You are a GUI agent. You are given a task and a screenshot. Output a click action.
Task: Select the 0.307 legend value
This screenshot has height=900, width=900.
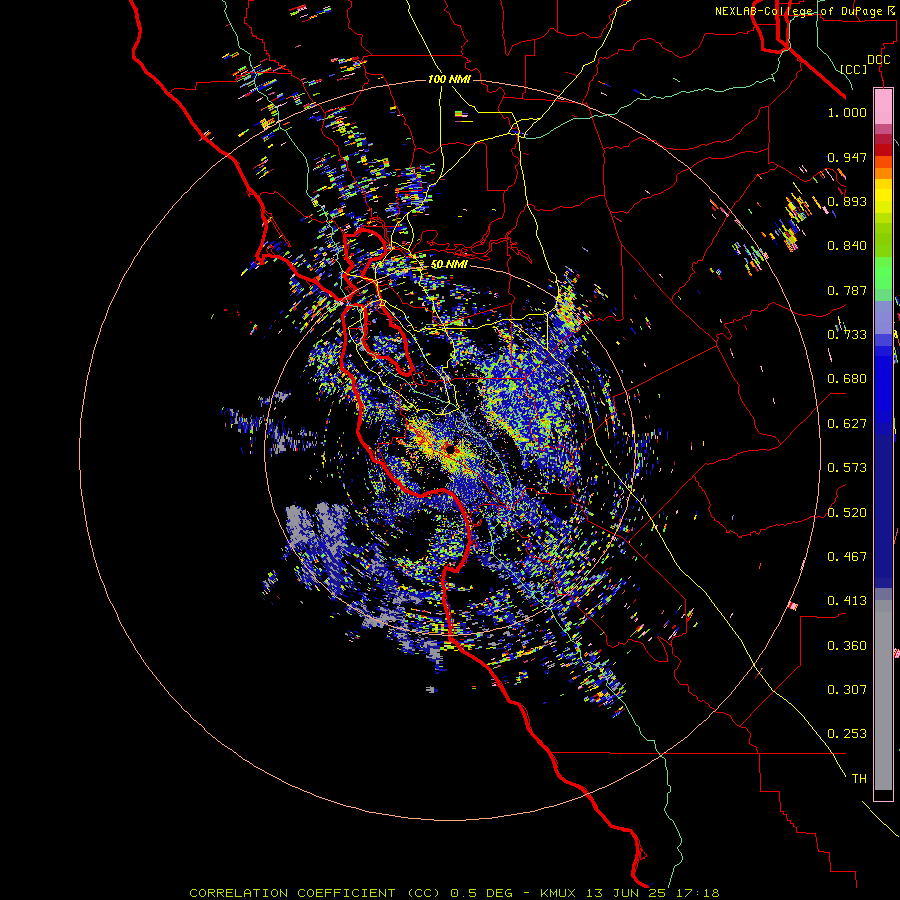tap(847, 690)
